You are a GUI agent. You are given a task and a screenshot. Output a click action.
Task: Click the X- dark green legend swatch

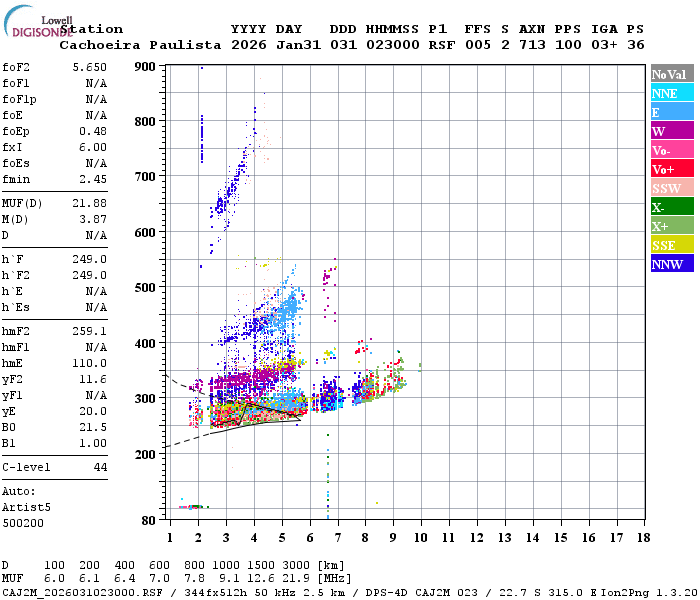(x=672, y=207)
